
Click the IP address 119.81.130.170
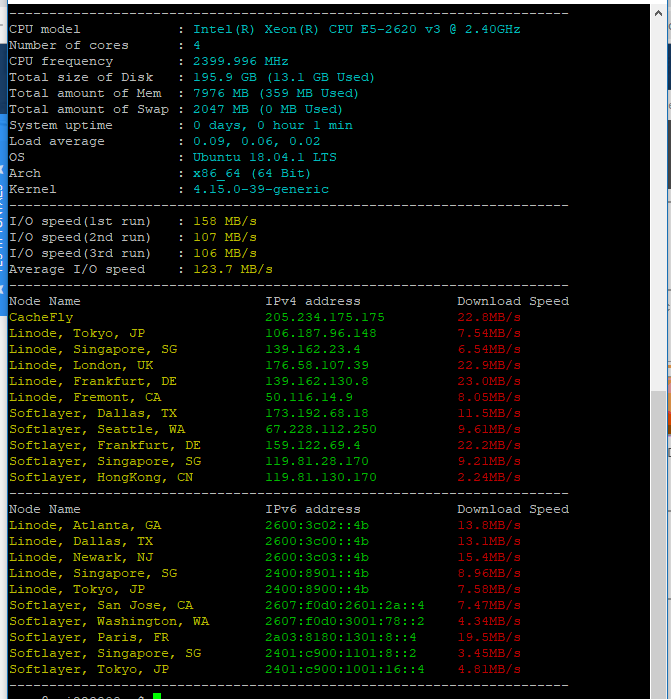(x=320, y=477)
